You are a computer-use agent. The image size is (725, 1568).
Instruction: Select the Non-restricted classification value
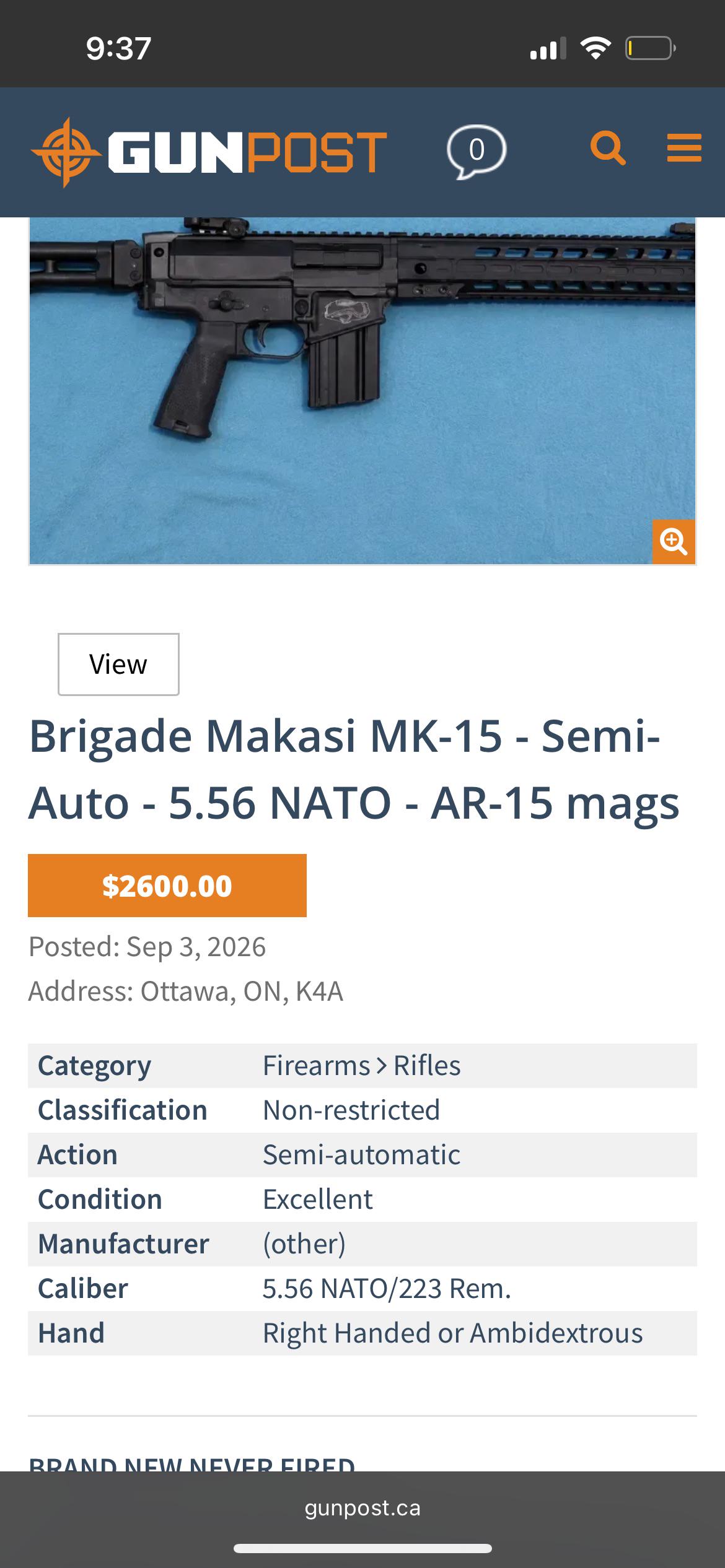(351, 1110)
